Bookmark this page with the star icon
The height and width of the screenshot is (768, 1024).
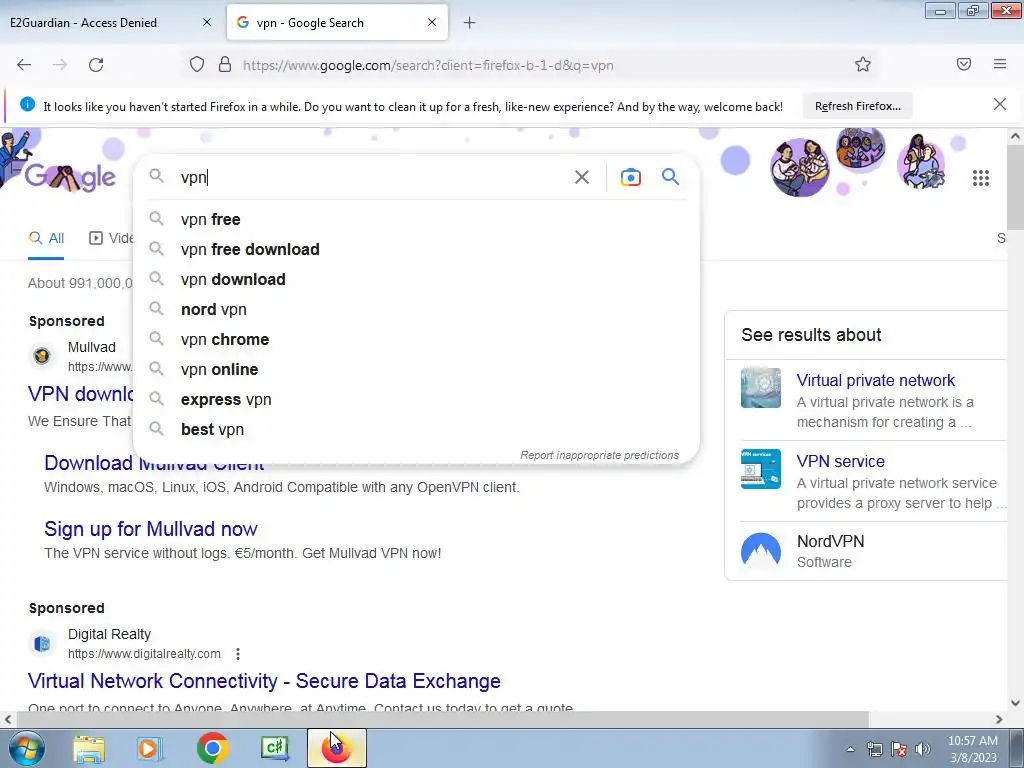click(863, 64)
